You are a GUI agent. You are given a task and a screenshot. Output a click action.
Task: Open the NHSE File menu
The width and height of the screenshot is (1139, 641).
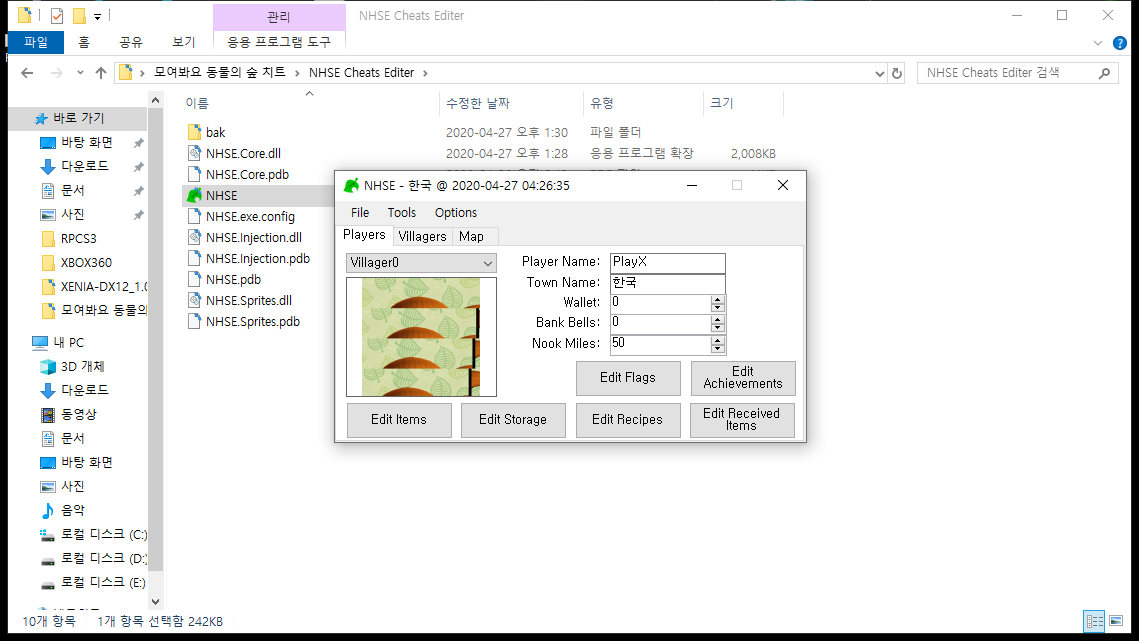pos(360,213)
